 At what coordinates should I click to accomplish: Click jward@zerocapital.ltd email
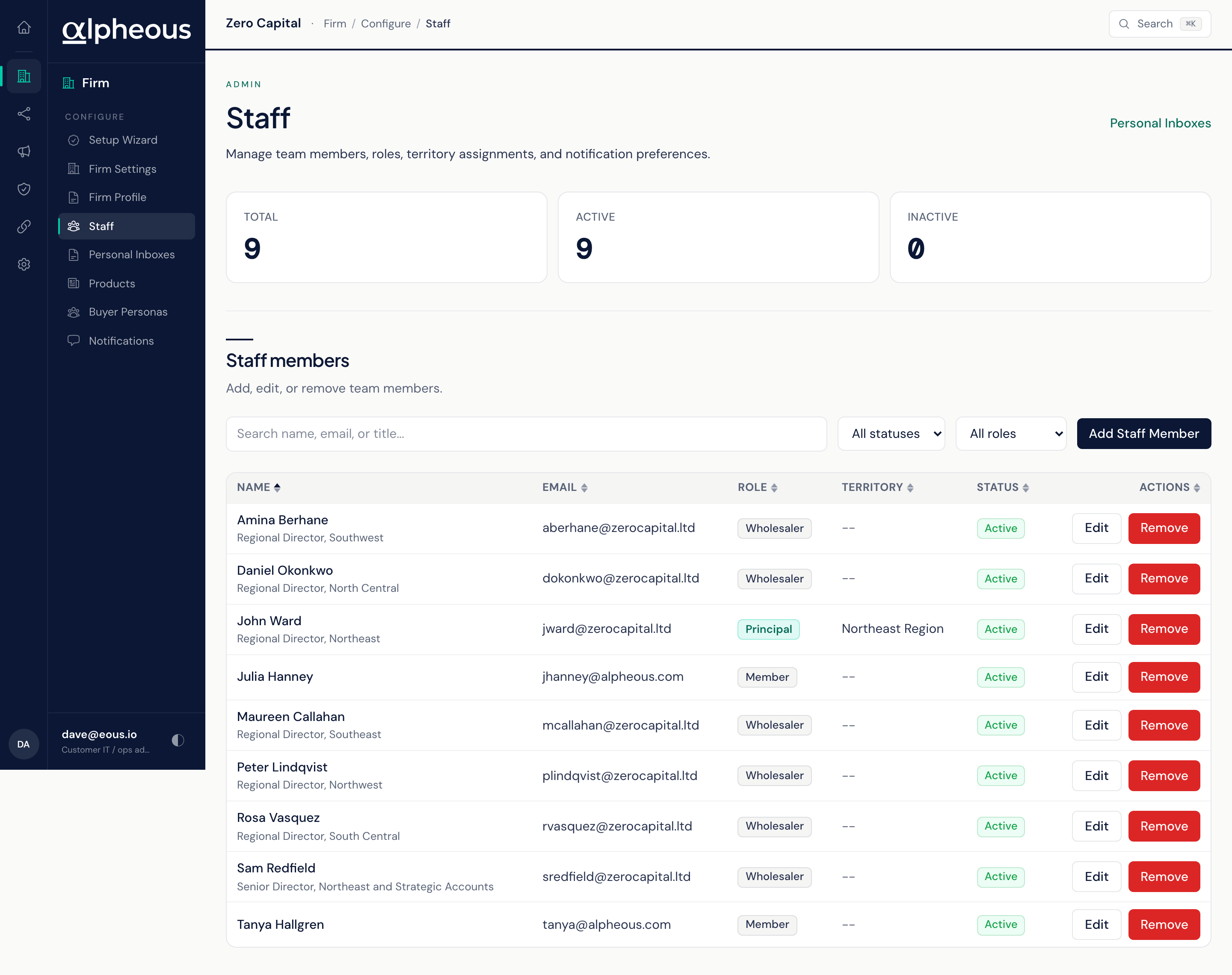click(x=606, y=629)
